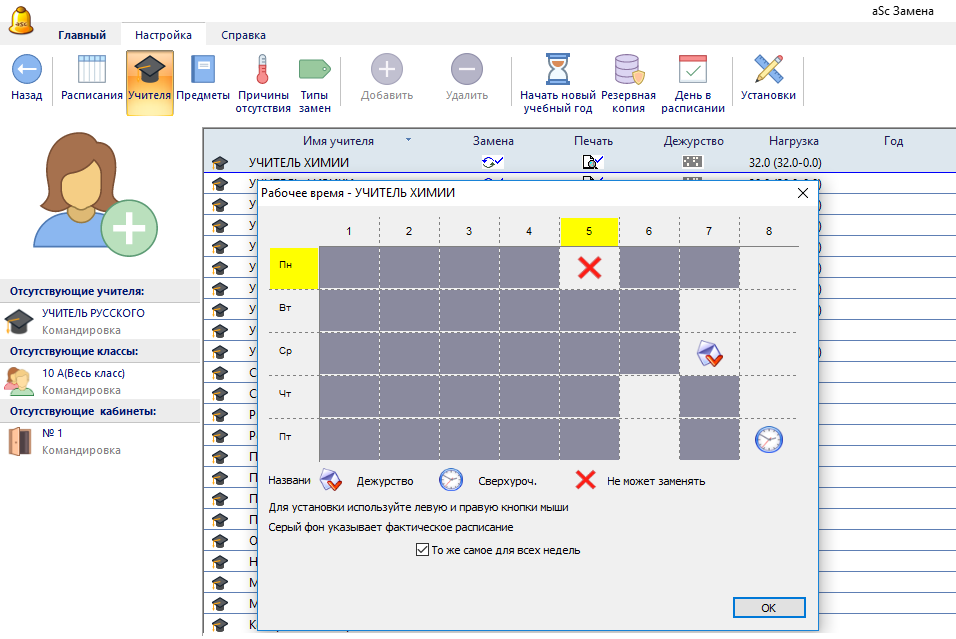
Task: Click Начать новый учебный год hourglass
Action: [x=557, y=69]
